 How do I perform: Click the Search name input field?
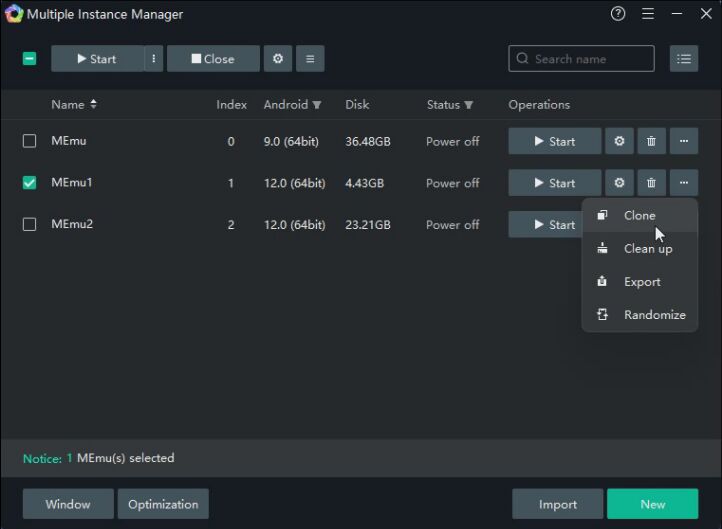tap(590, 59)
